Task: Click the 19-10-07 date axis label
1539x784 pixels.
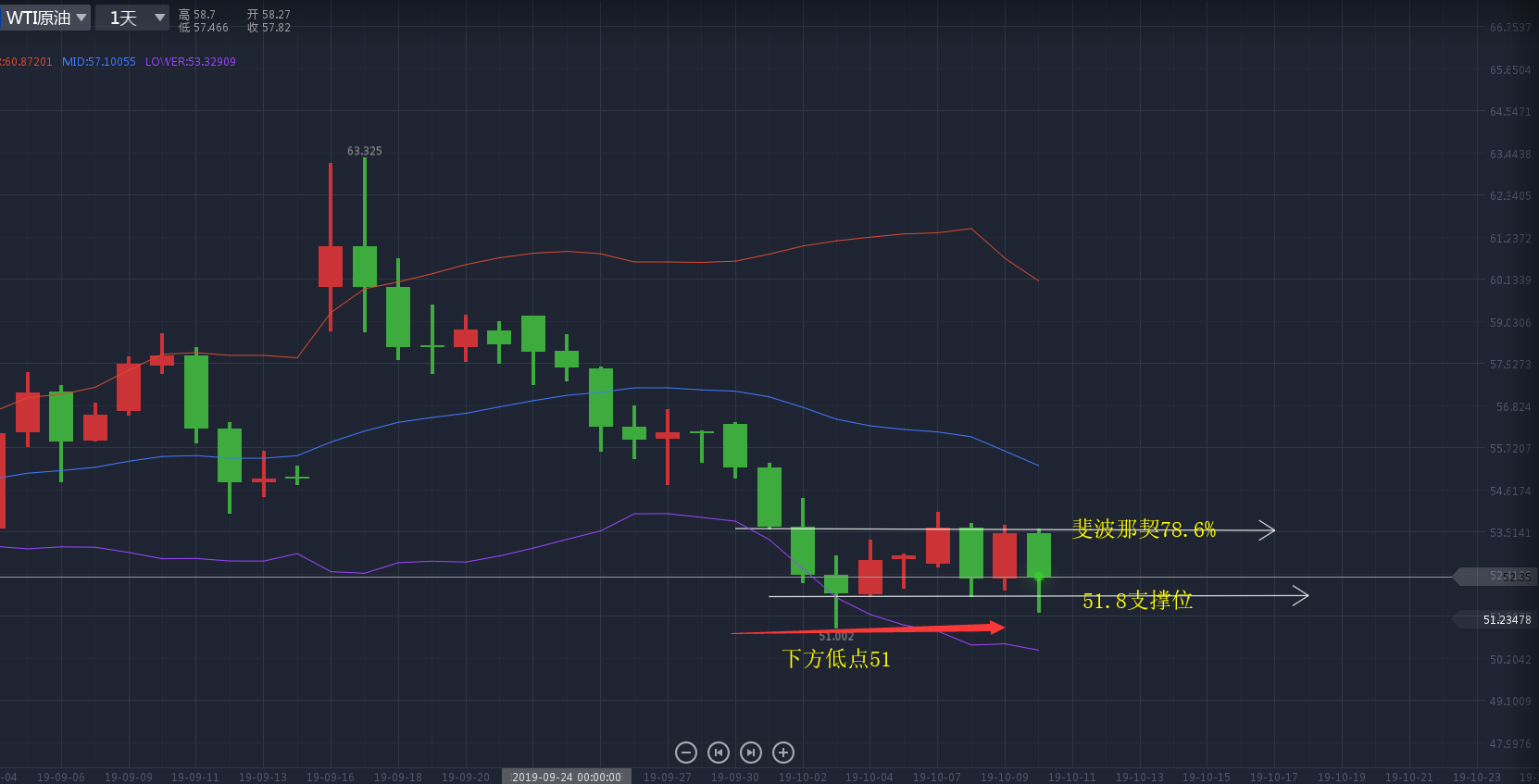Action: point(937,778)
